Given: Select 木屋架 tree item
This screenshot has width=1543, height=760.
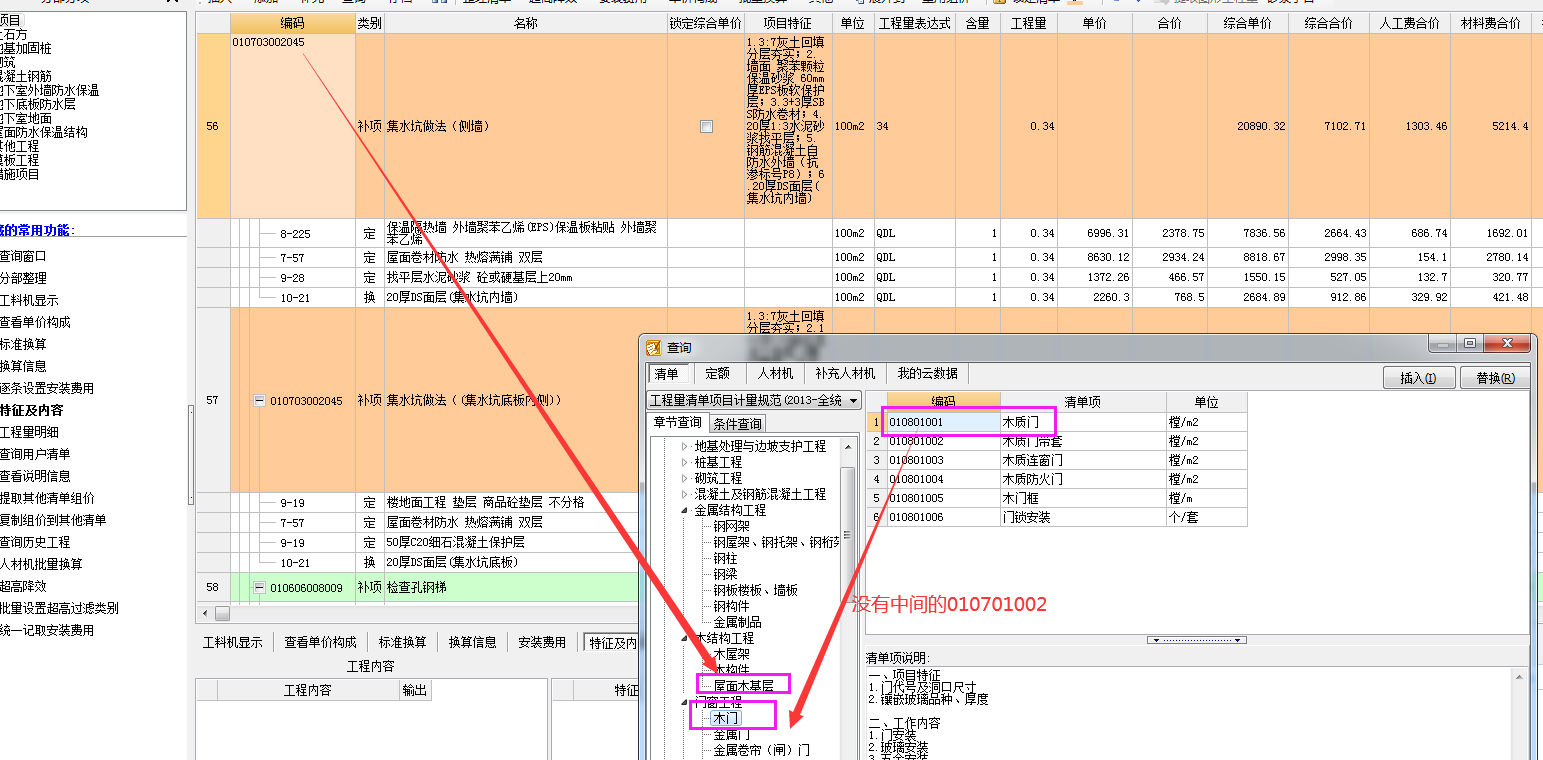Looking at the screenshot, I should 731,654.
